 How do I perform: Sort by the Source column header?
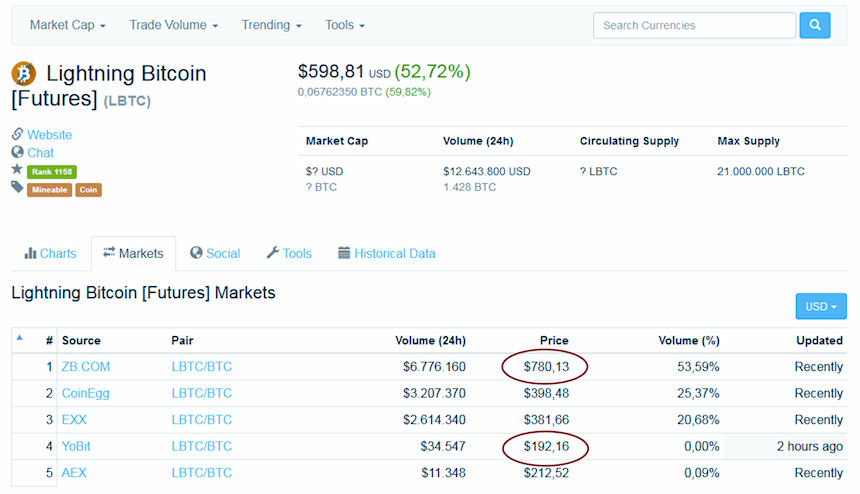(81, 340)
